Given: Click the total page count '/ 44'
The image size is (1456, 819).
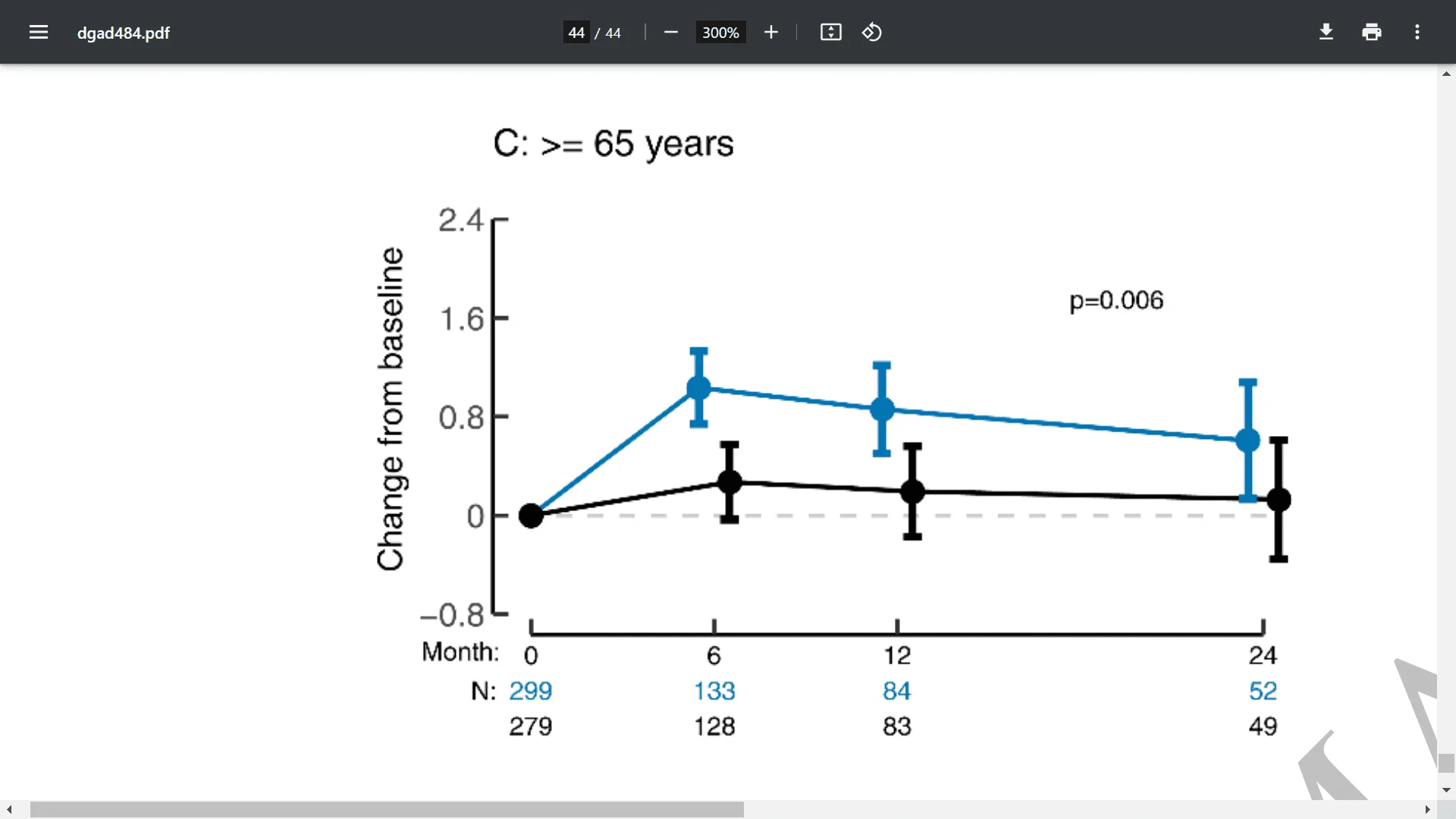Looking at the screenshot, I should pos(608,33).
